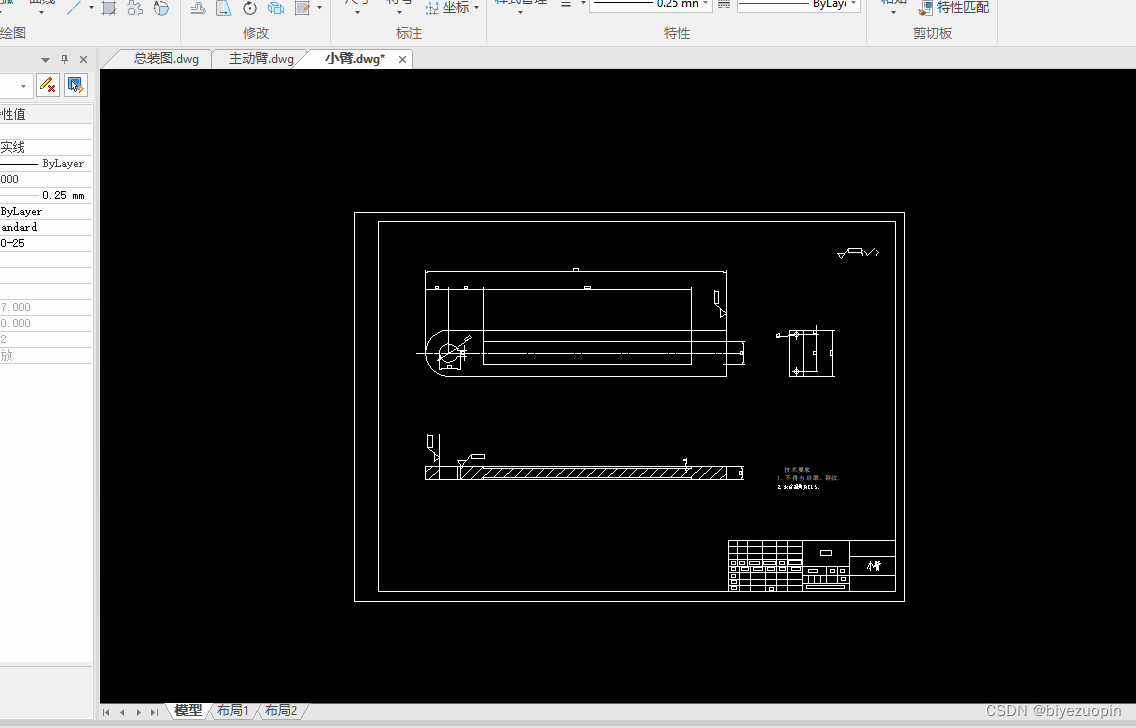Click the mirror tool icon

click(x=224, y=8)
